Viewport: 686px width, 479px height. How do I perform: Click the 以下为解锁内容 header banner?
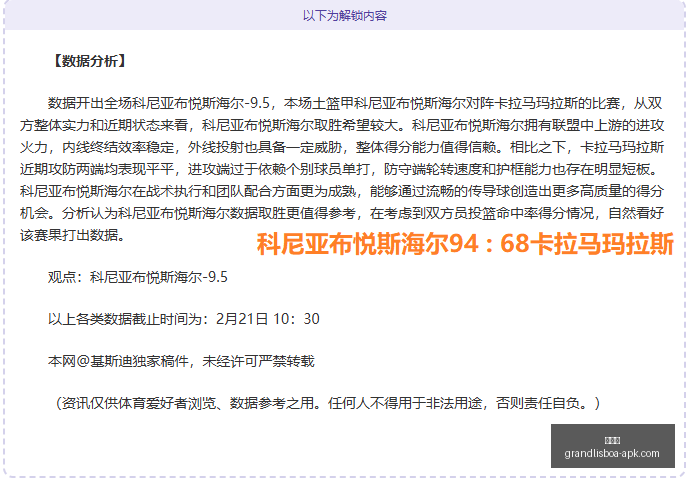point(345,16)
